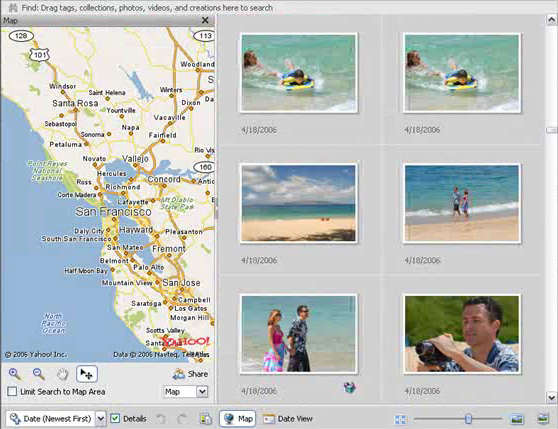Click the Show Properties icon
Image resolution: width=558 pixels, height=429 pixels.
tap(206, 419)
